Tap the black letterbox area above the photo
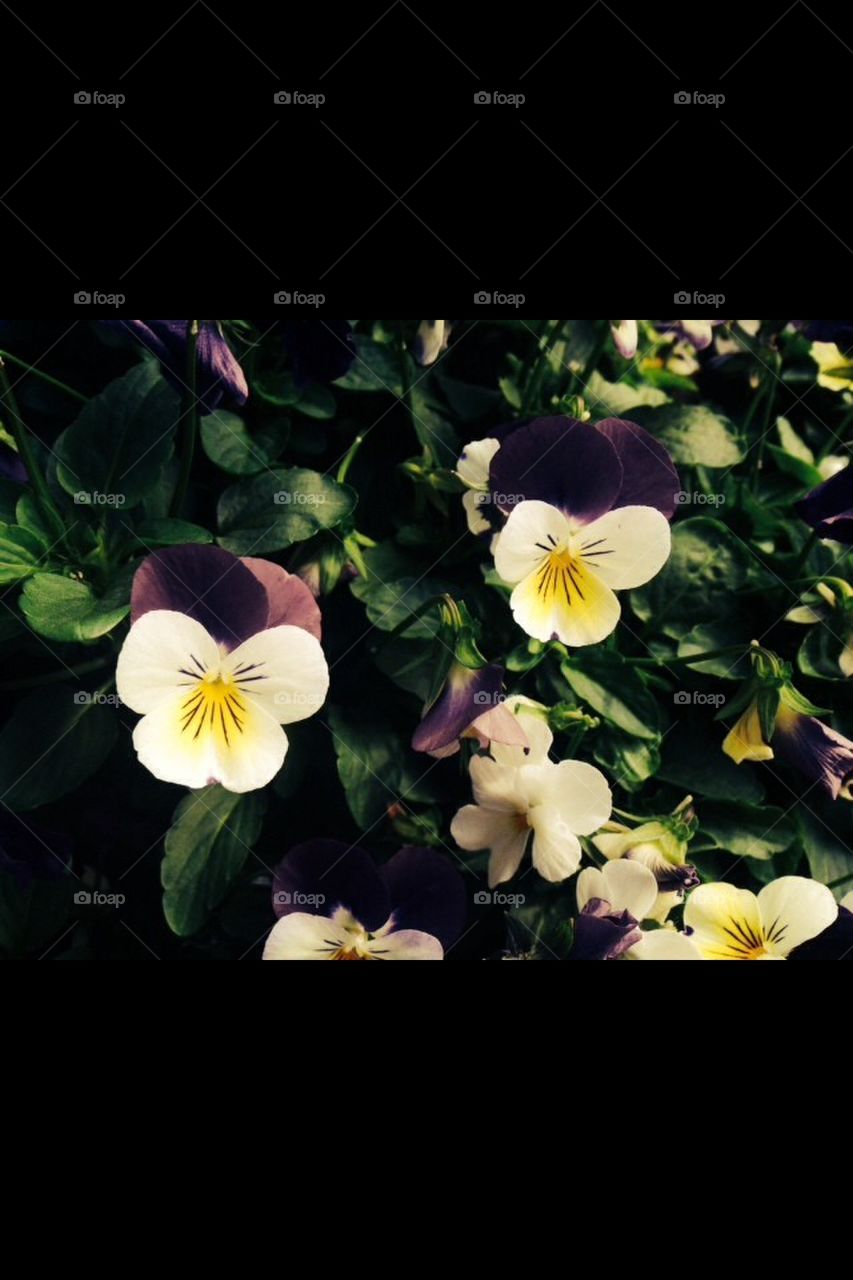Viewport: 853px width, 1280px height. coord(426,200)
